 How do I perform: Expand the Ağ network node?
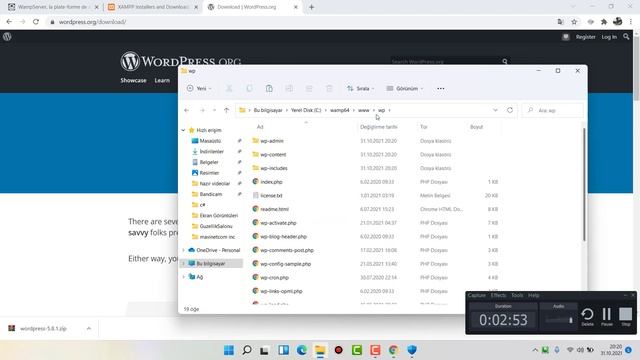tap(183, 277)
